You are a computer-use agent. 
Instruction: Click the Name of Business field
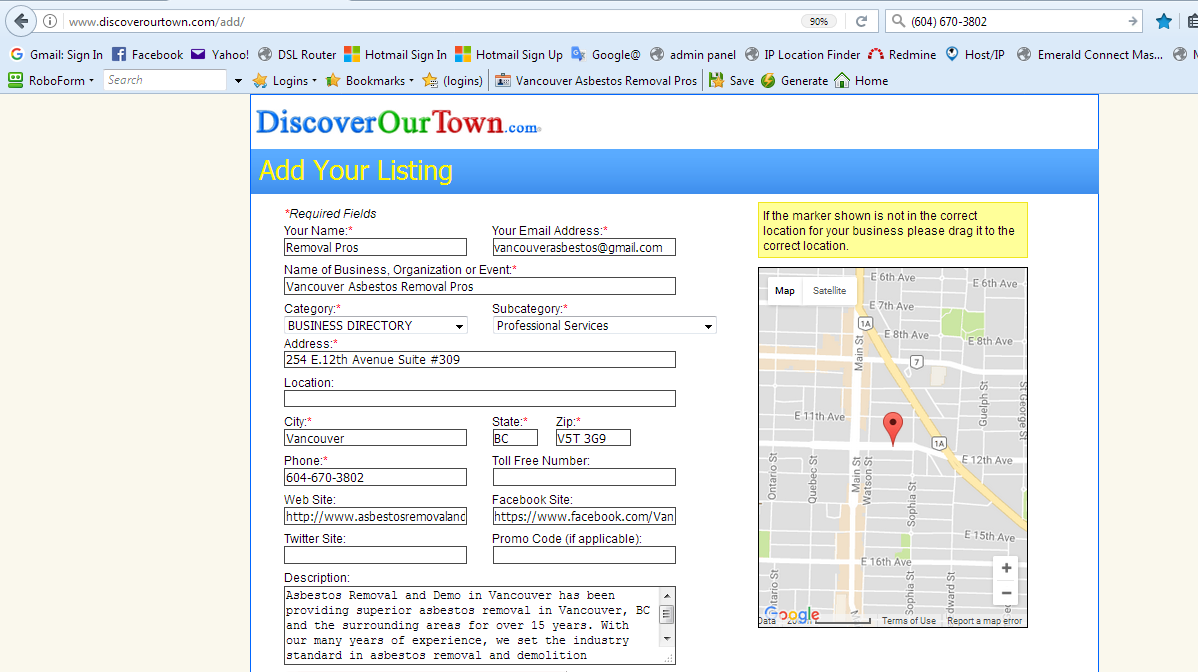point(480,286)
